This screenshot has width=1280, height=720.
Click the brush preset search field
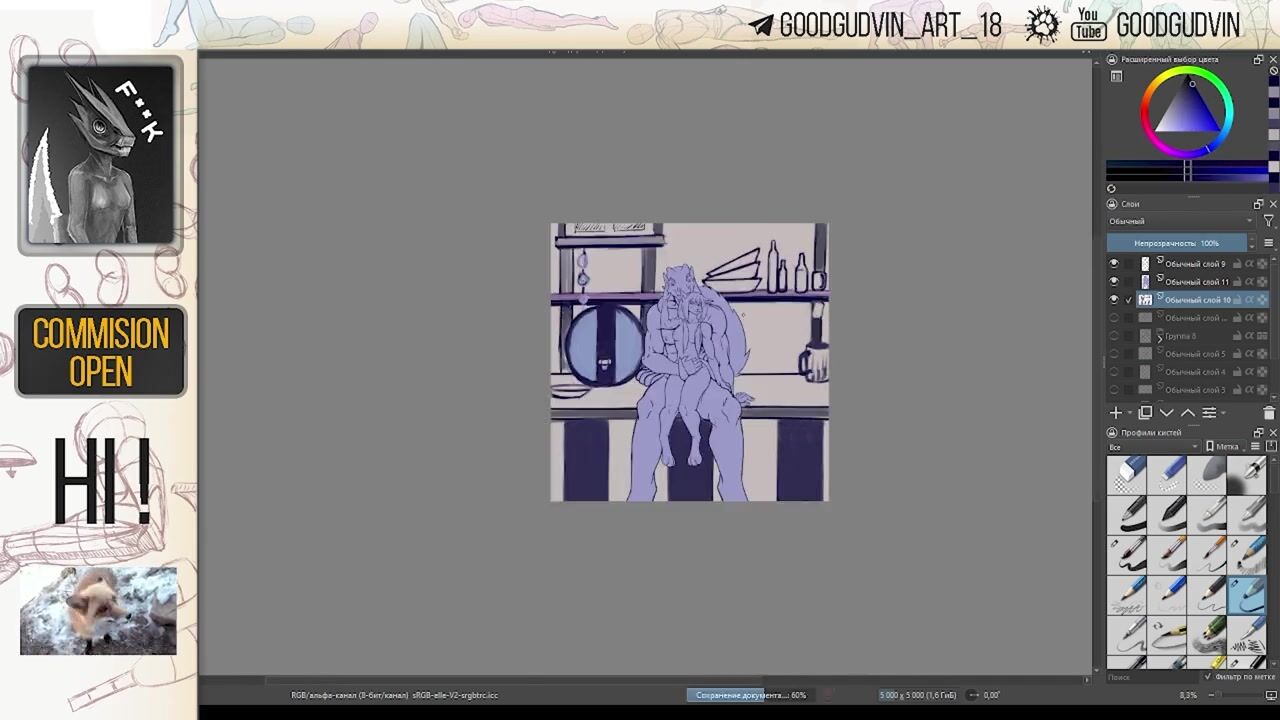click(x=1150, y=677)
